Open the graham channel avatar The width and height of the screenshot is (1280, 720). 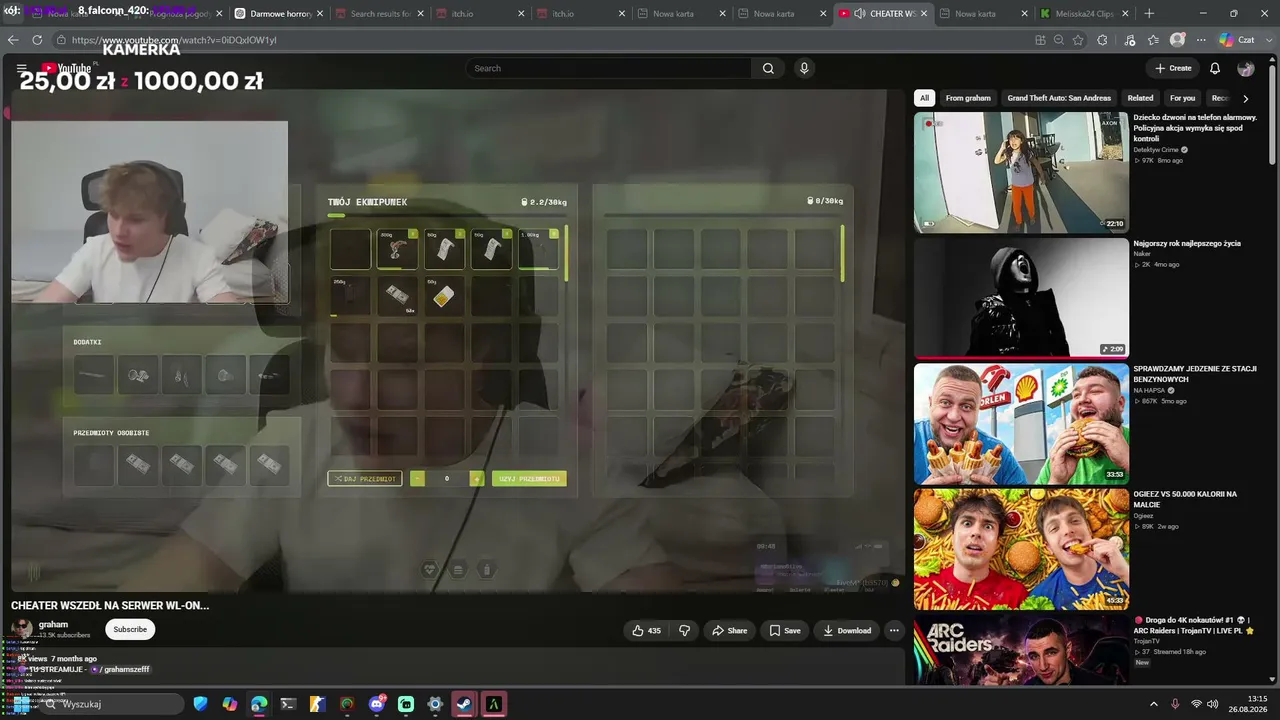pyautogui.click(x=21, y=629)
